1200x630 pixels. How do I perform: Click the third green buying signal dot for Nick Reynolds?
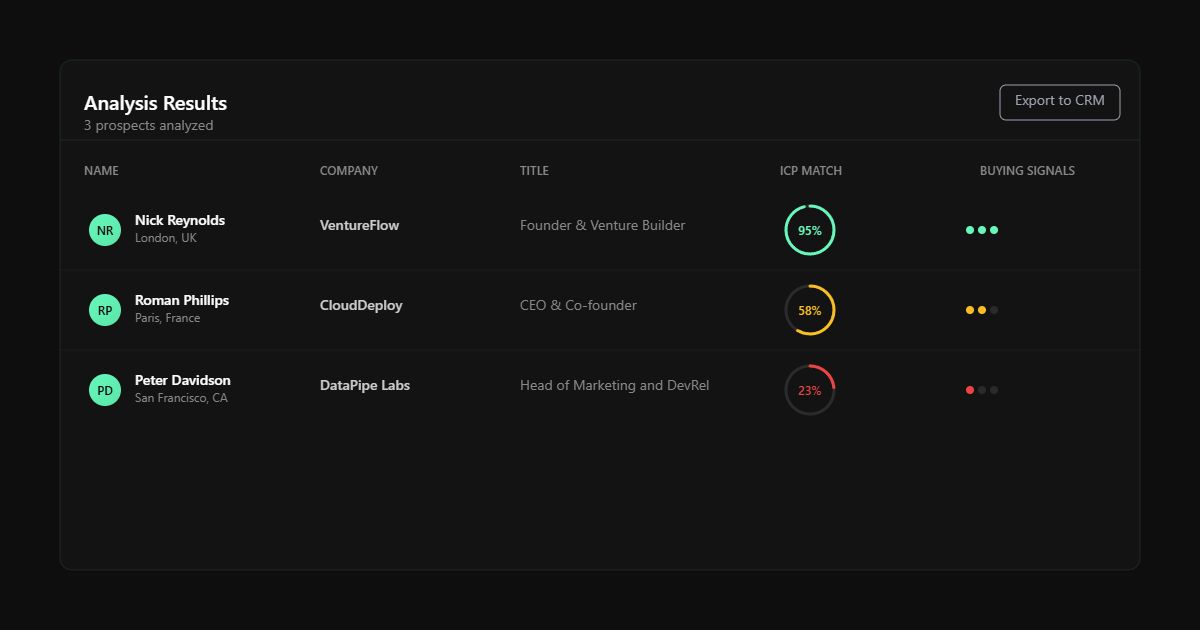[x=995, y=229]
